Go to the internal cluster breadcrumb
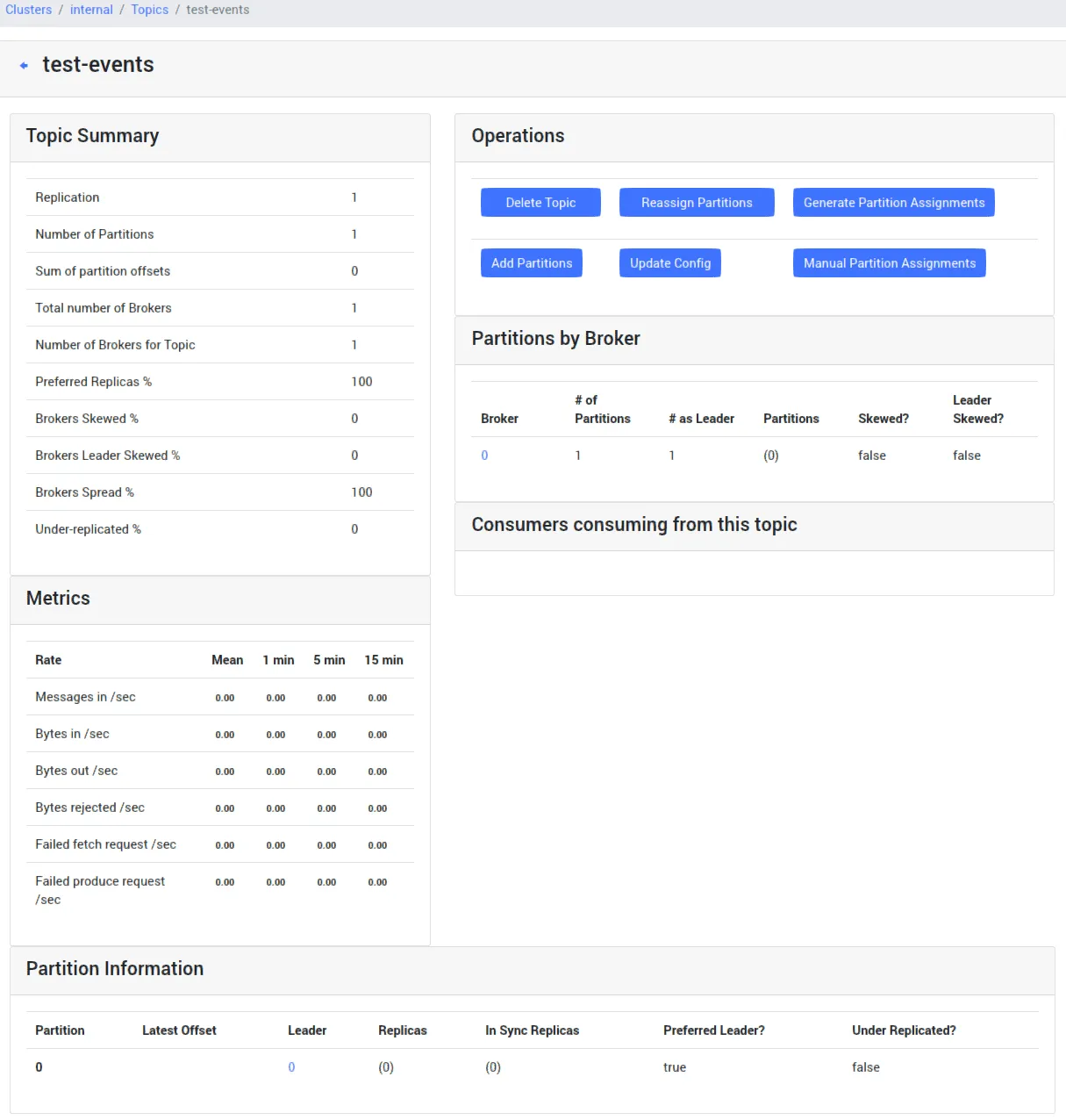This screenshot has width=1066, height=1120. [x=91, y=10]
